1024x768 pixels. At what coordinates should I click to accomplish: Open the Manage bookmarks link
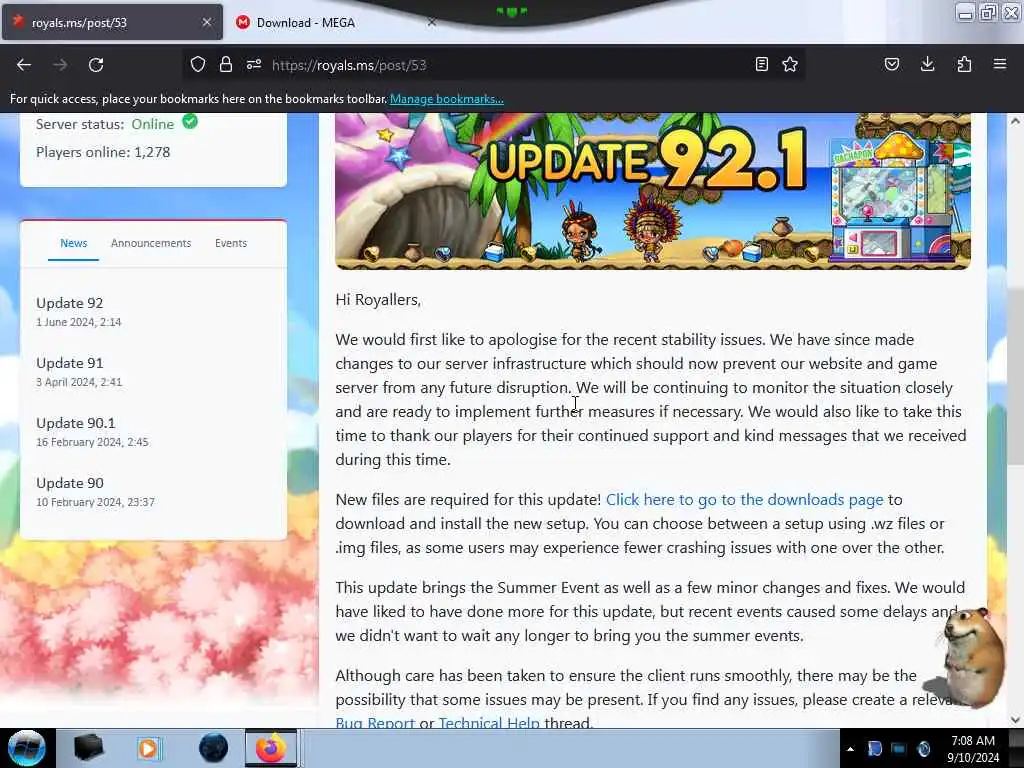coord(447,99)
